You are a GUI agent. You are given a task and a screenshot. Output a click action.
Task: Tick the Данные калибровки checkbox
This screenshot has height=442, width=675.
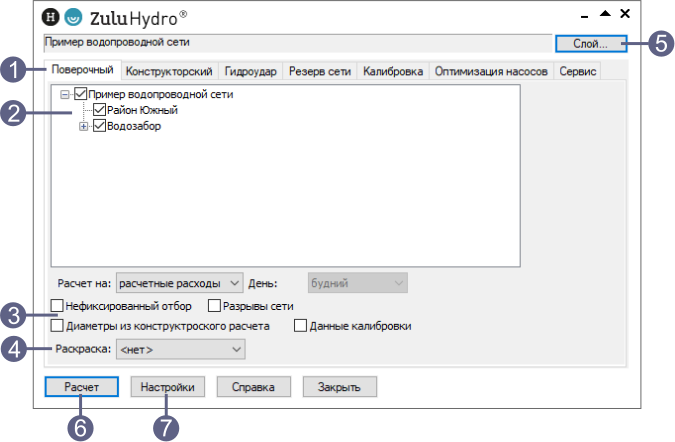pyautogui.click(x=300, y=326)
